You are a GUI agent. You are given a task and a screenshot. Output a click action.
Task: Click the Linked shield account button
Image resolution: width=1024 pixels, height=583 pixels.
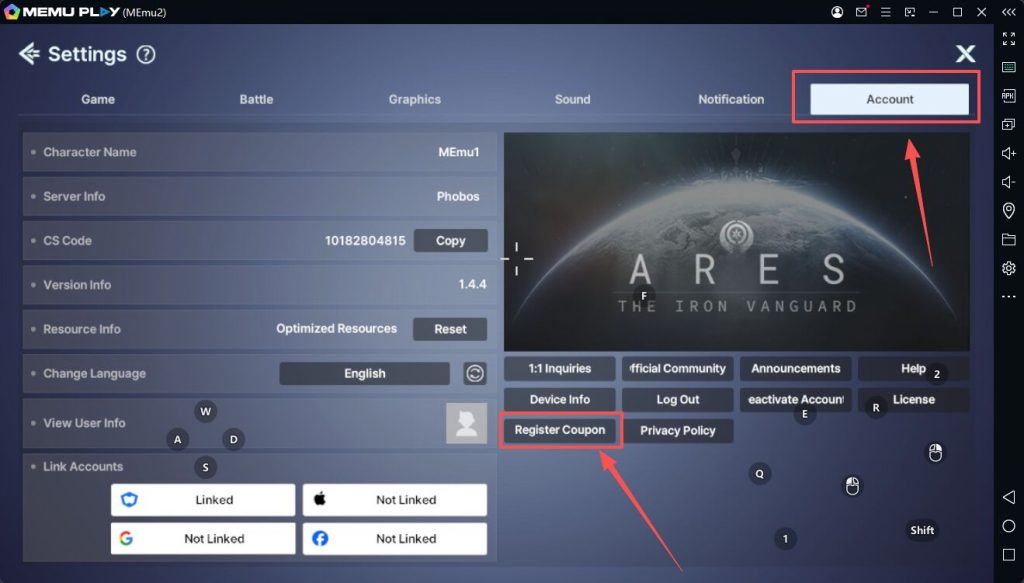click(203, 500)
